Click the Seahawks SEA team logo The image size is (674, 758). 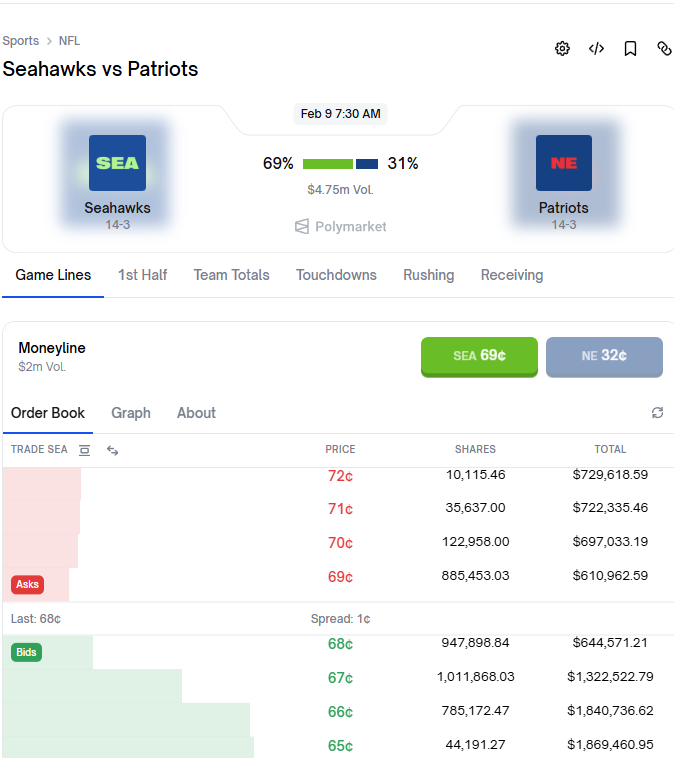pyautogui.click(x=117, y=163)
